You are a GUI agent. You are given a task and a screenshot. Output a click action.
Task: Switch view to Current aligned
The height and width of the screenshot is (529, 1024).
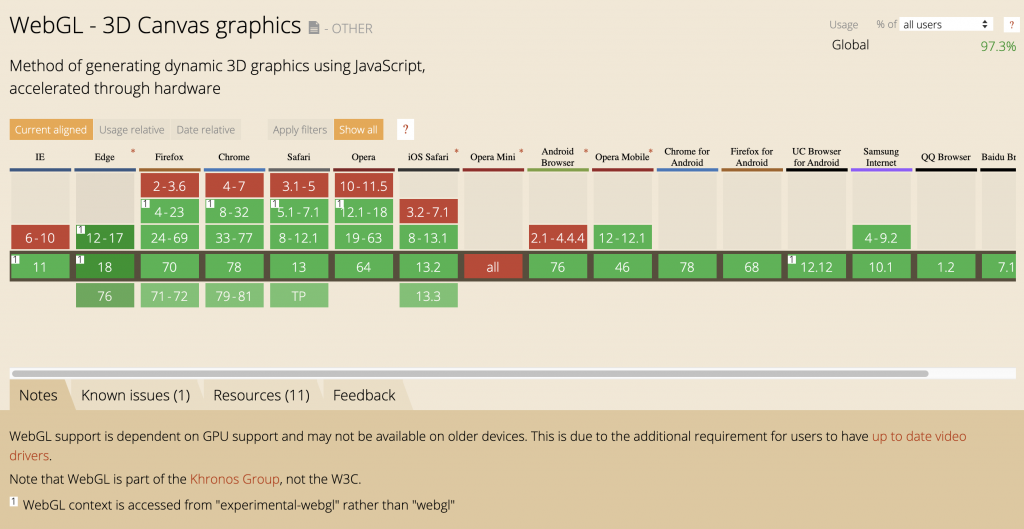[x=51, y=129]
